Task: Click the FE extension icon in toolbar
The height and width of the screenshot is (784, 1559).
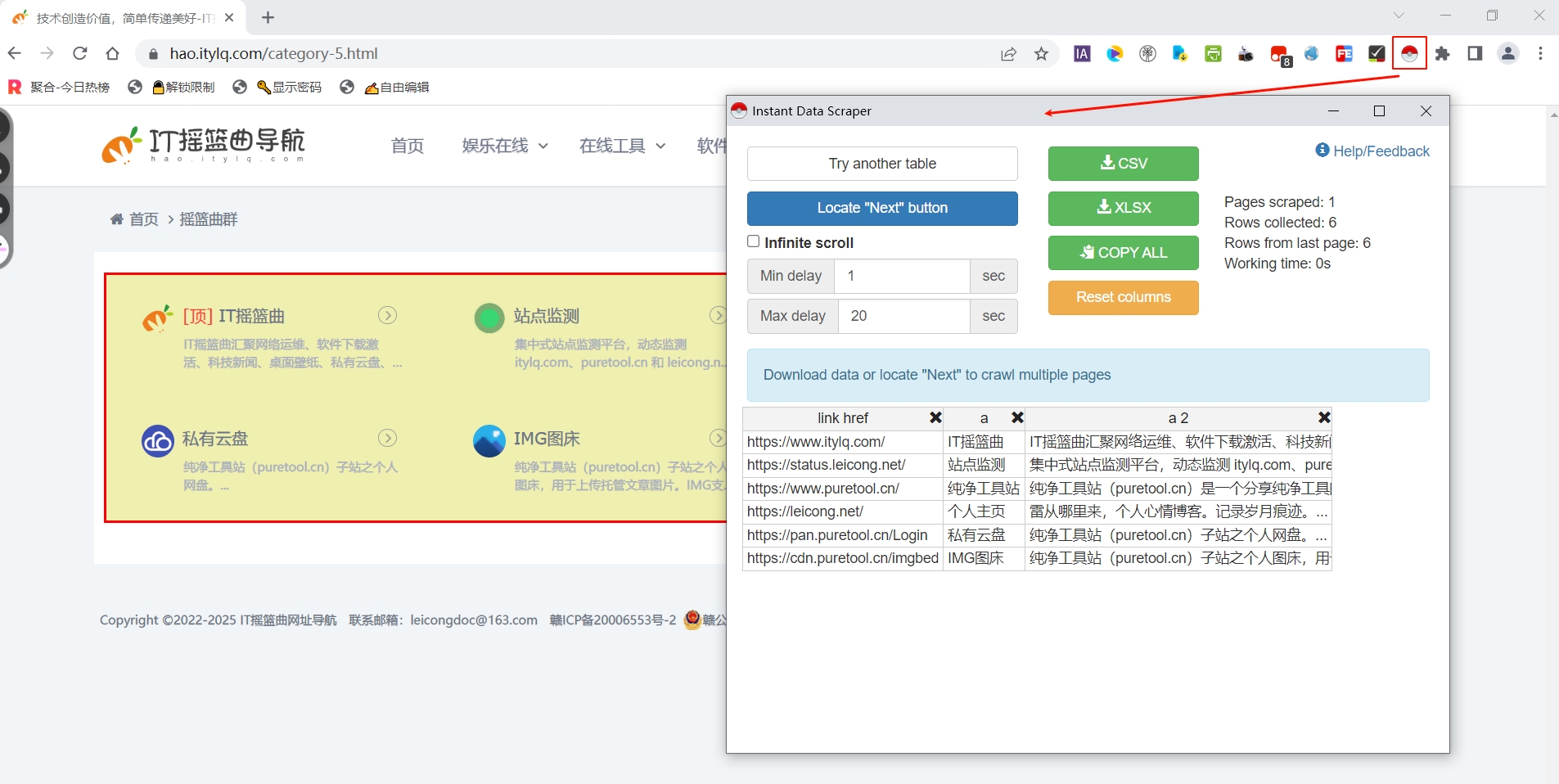Action: pos(1343,53)
